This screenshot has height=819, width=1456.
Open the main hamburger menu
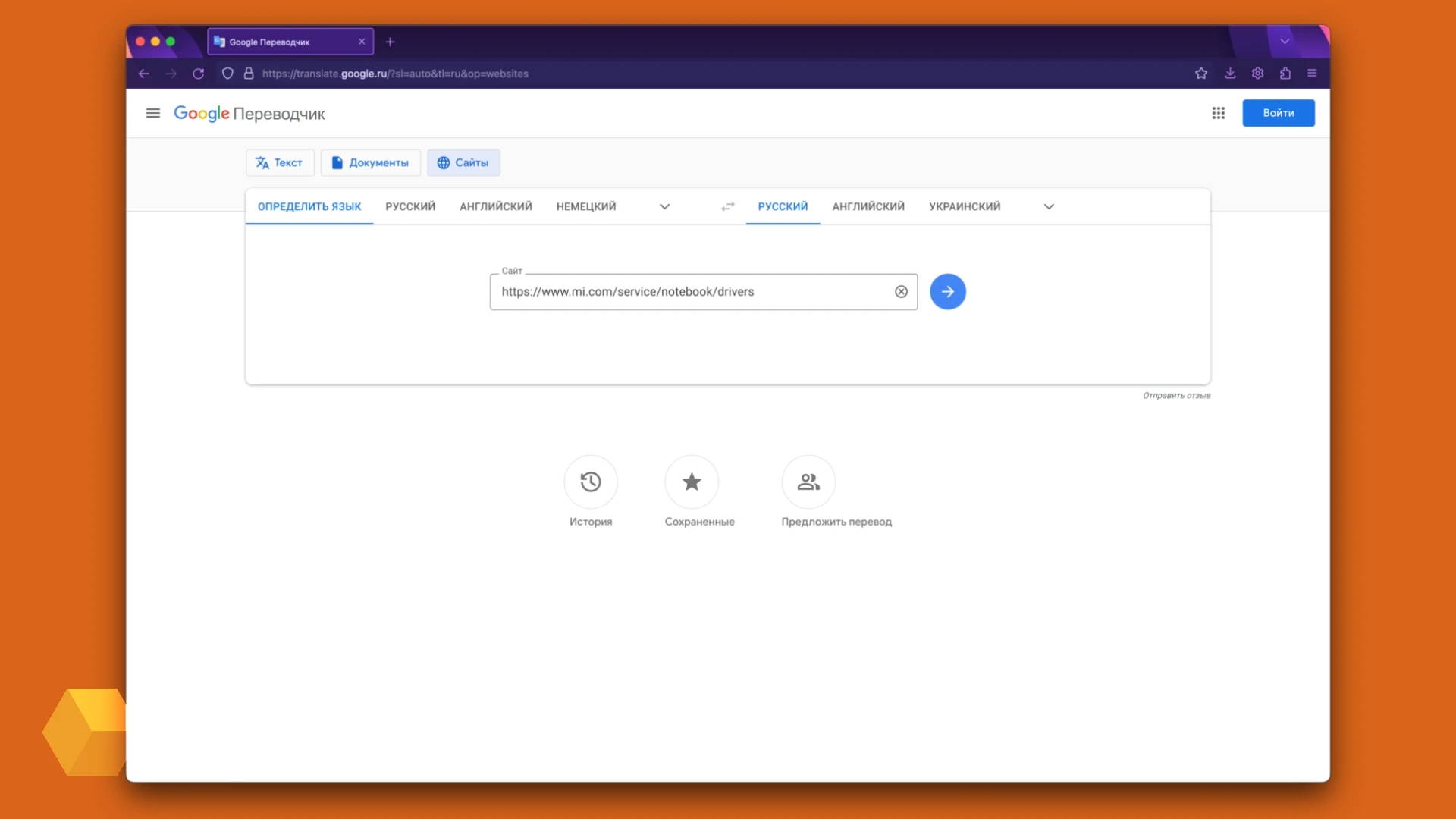(x=153, y=114)
